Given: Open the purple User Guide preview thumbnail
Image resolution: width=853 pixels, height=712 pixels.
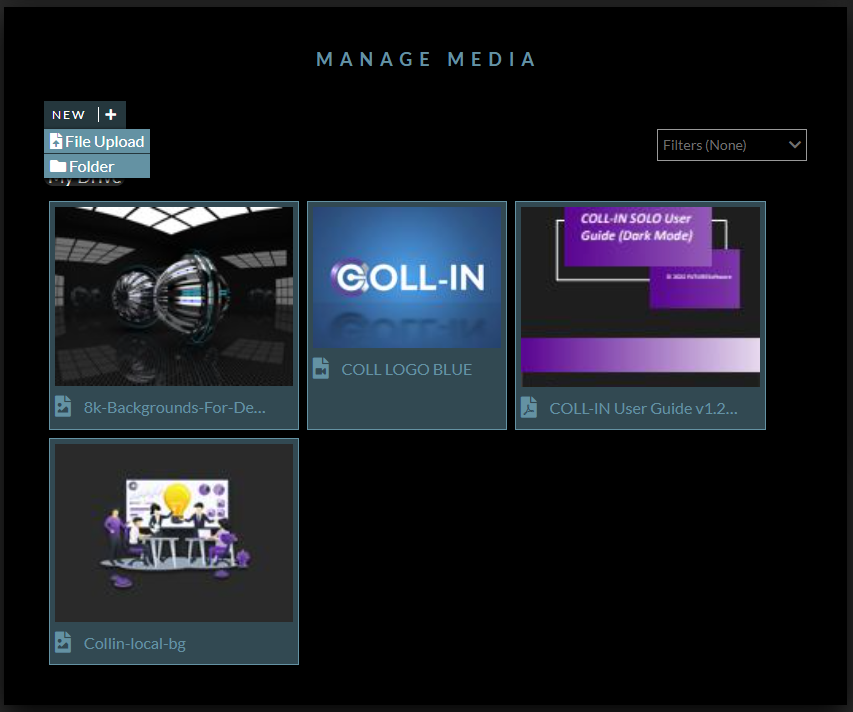Looking at the screenshot, I should [x=640, y=296].
